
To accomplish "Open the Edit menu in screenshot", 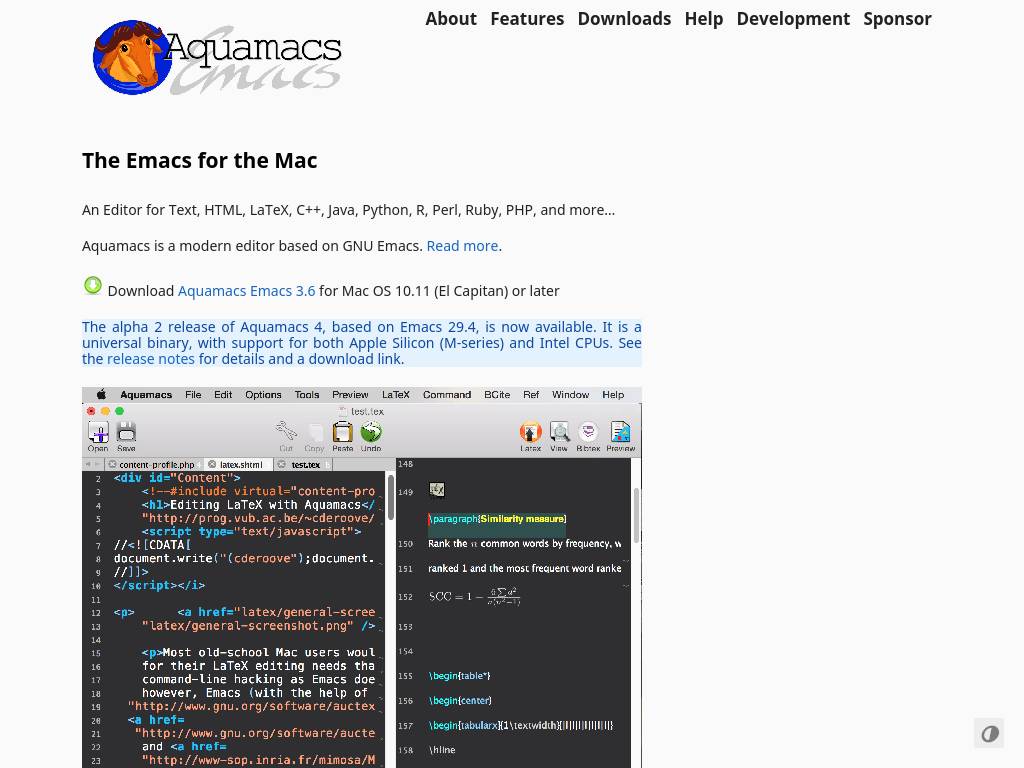I will pos(223,394).
